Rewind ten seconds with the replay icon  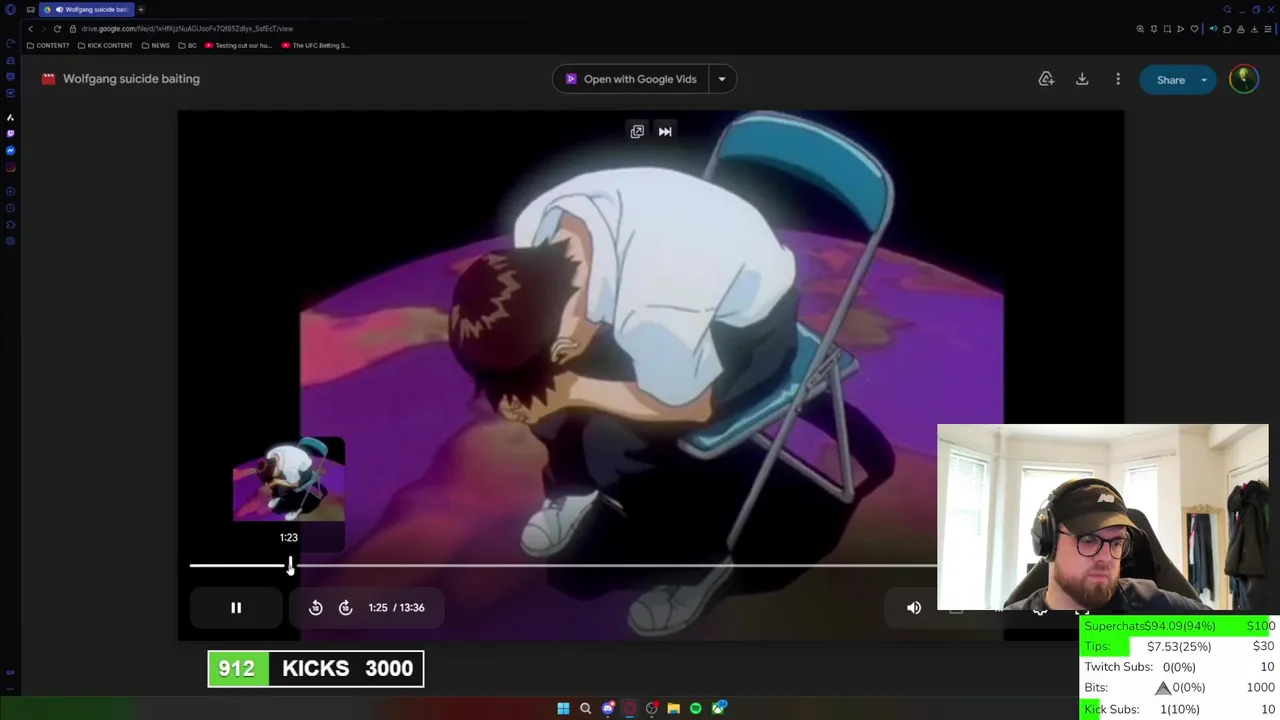coord(315,608)
